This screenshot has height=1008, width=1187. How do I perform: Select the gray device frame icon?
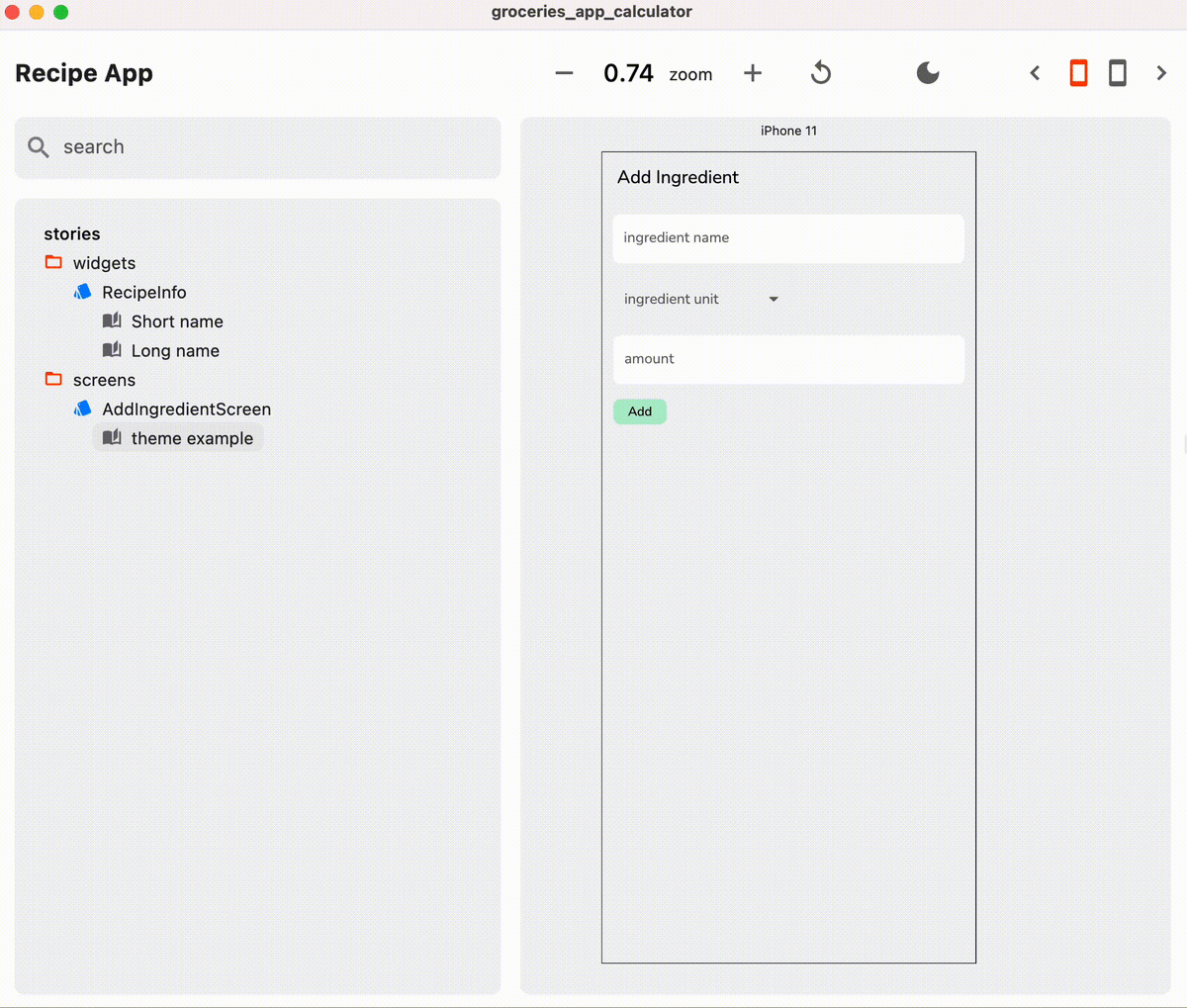click(1118, 72)
